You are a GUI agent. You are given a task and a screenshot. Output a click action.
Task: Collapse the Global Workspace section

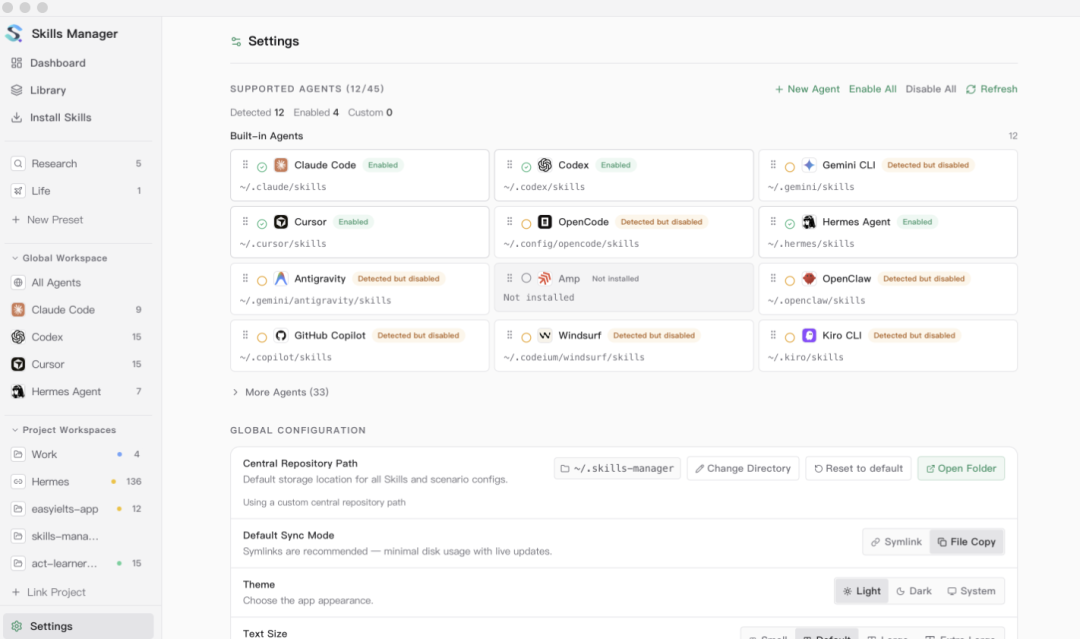click(59, 258)
